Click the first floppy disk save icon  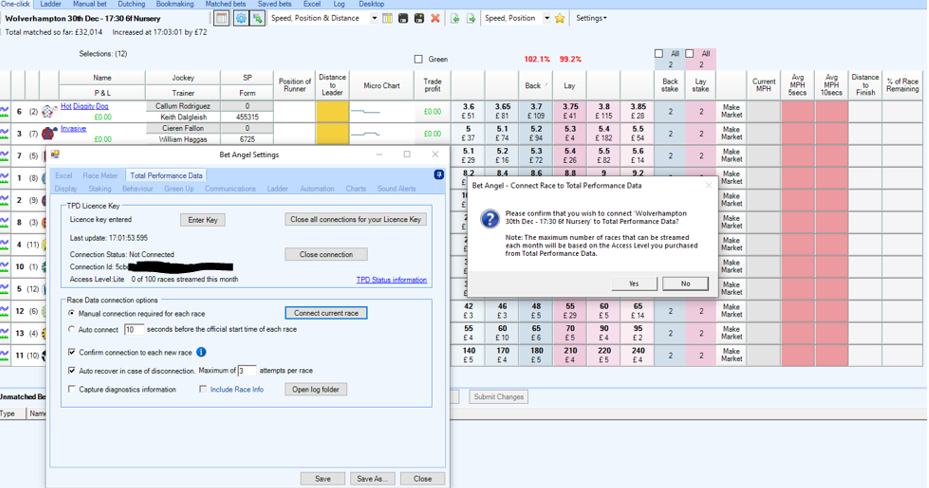403,18
